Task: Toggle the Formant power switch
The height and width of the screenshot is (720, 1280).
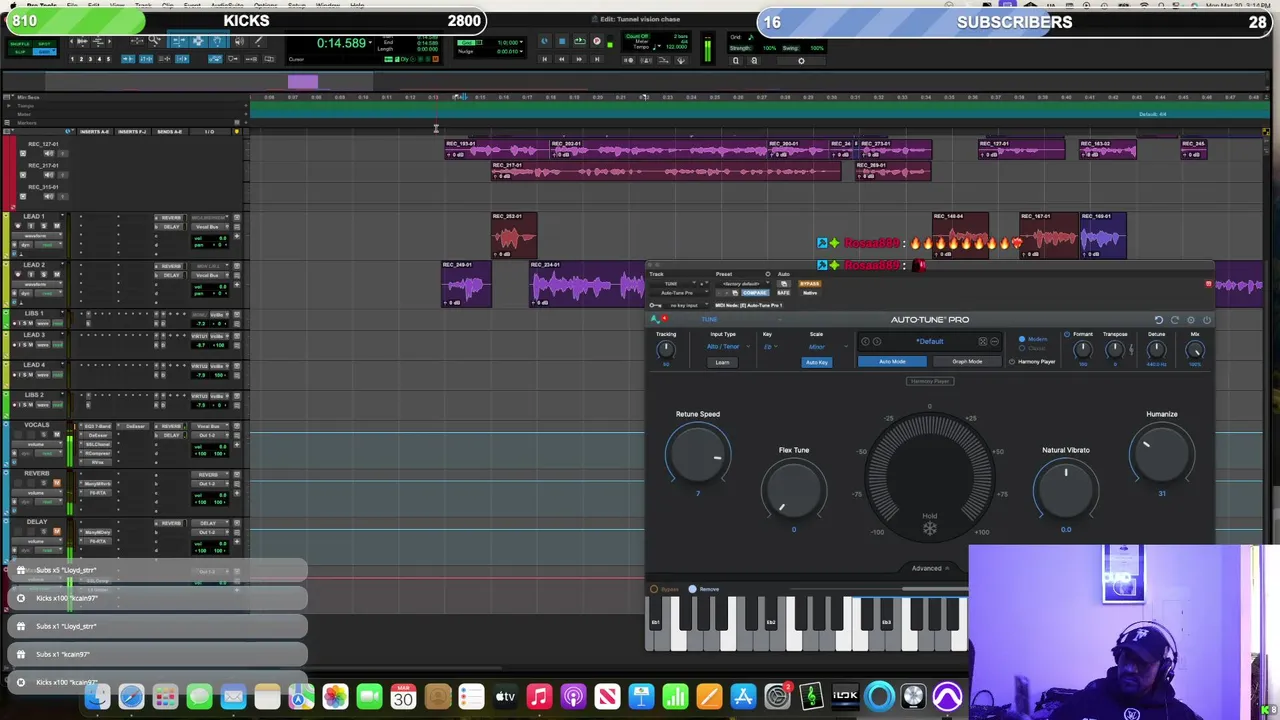Action: (x=1067, y=334)
